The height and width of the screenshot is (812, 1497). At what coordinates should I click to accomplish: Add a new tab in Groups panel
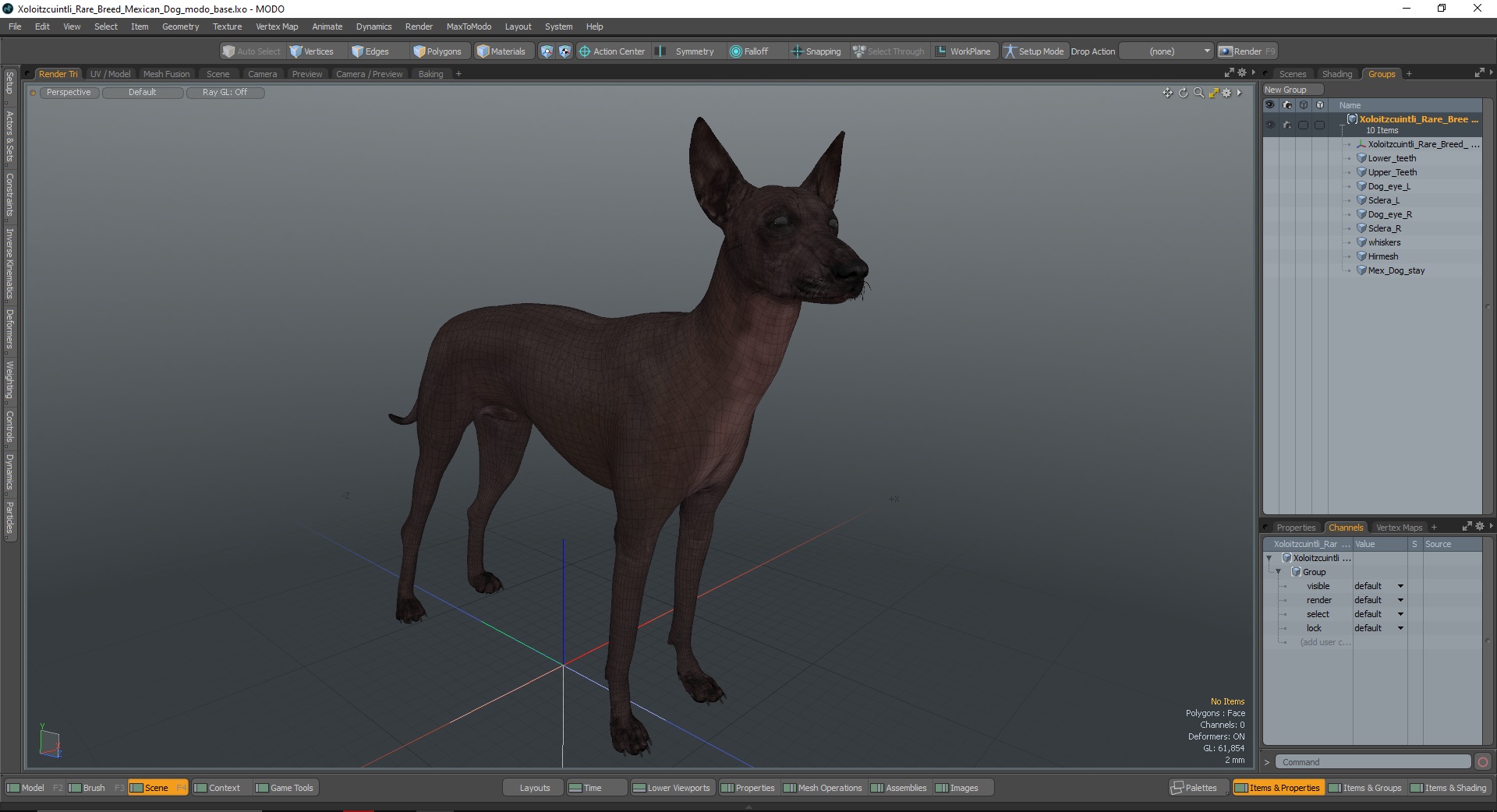1409,74
